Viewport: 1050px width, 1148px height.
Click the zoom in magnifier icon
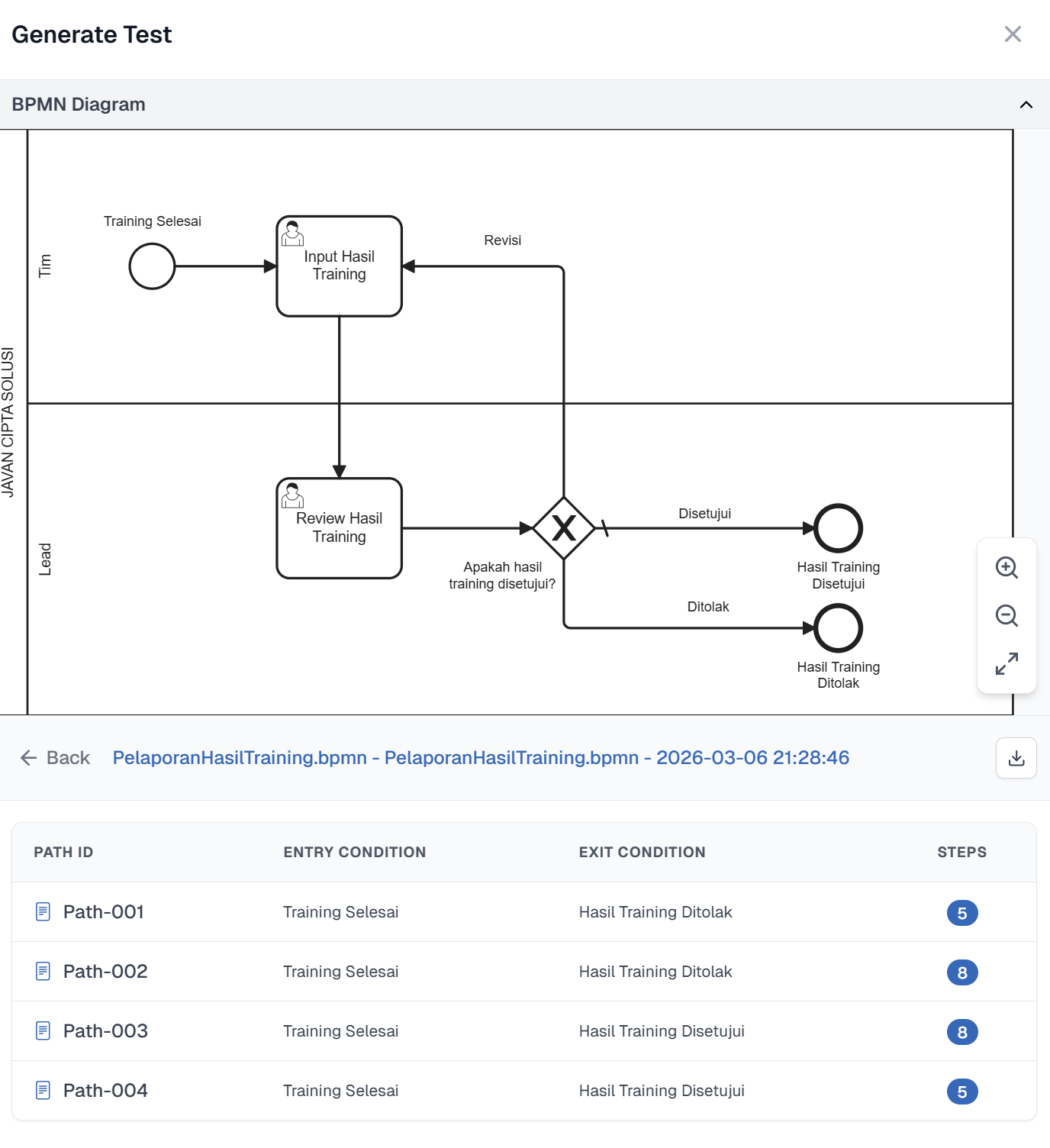click(x=1007, y=567)
